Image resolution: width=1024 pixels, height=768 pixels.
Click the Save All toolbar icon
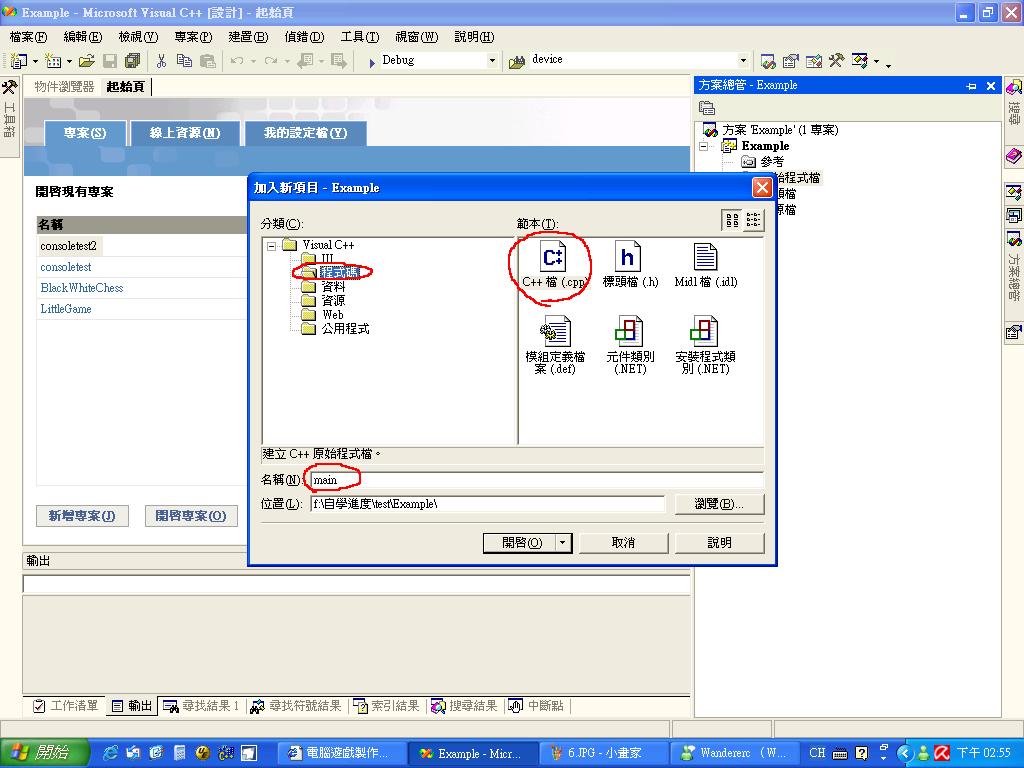tap(133, 61)
